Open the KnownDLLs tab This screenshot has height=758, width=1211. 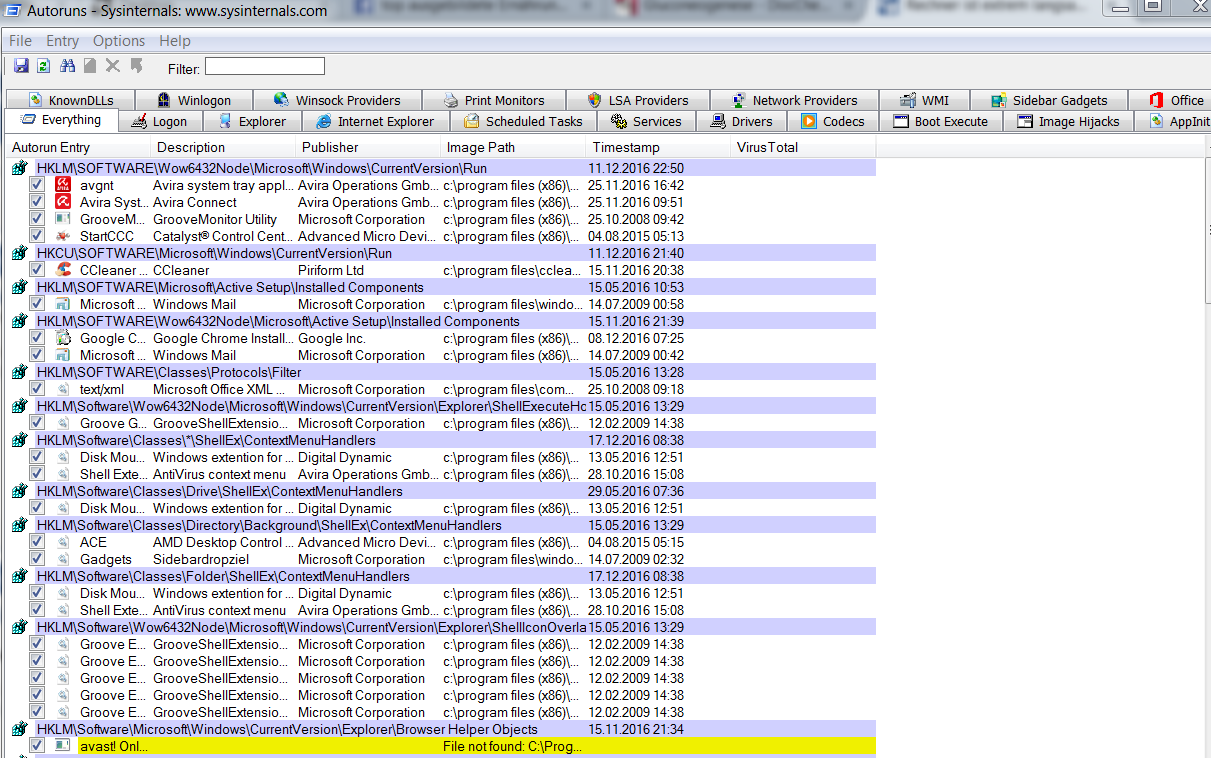[70, 100]
